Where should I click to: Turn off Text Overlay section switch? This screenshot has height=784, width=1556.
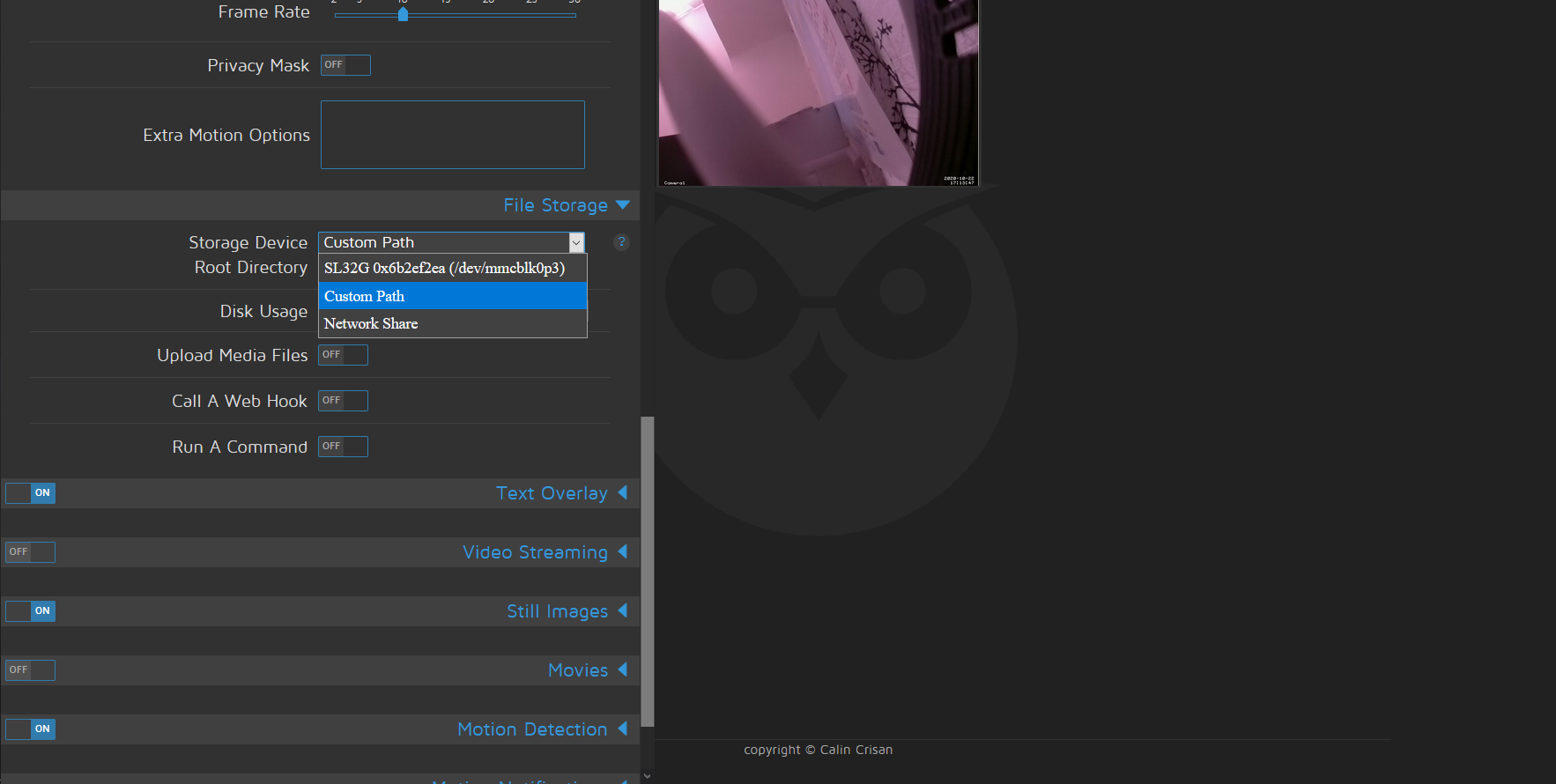coord(30,493)
